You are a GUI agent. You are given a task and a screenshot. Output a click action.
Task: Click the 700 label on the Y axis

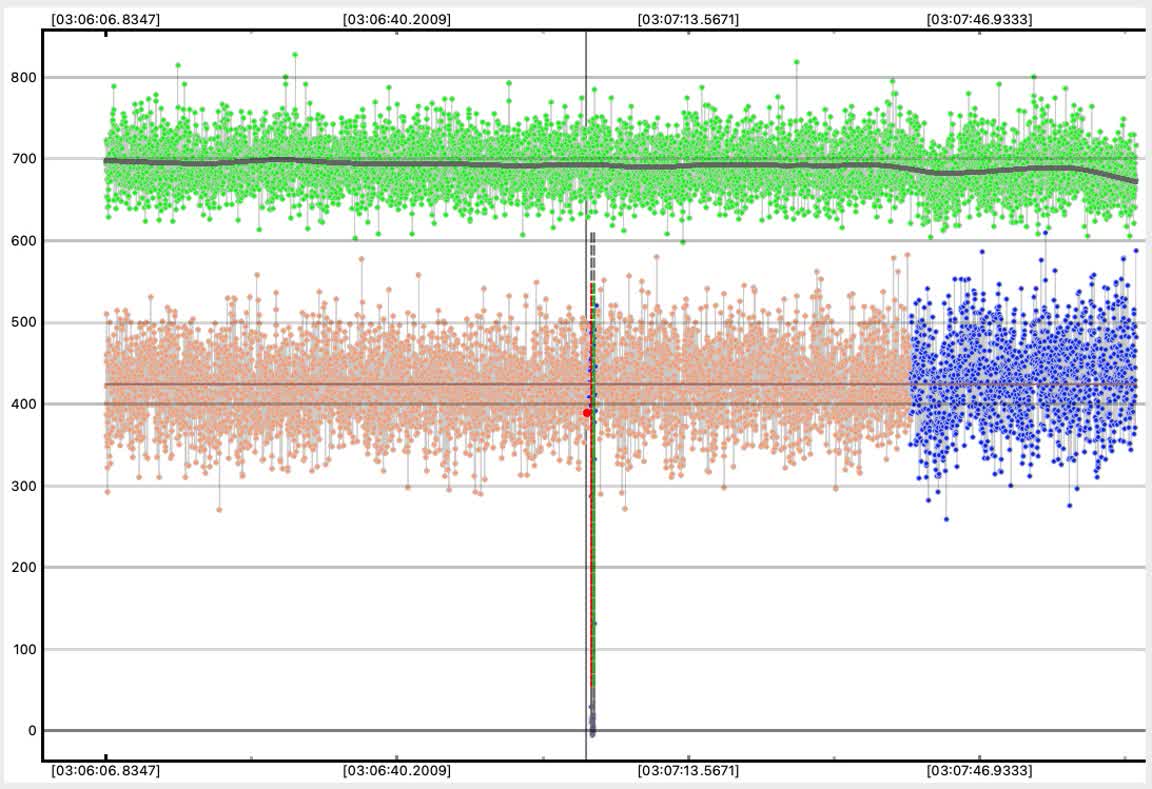click(x=23, y=159)
